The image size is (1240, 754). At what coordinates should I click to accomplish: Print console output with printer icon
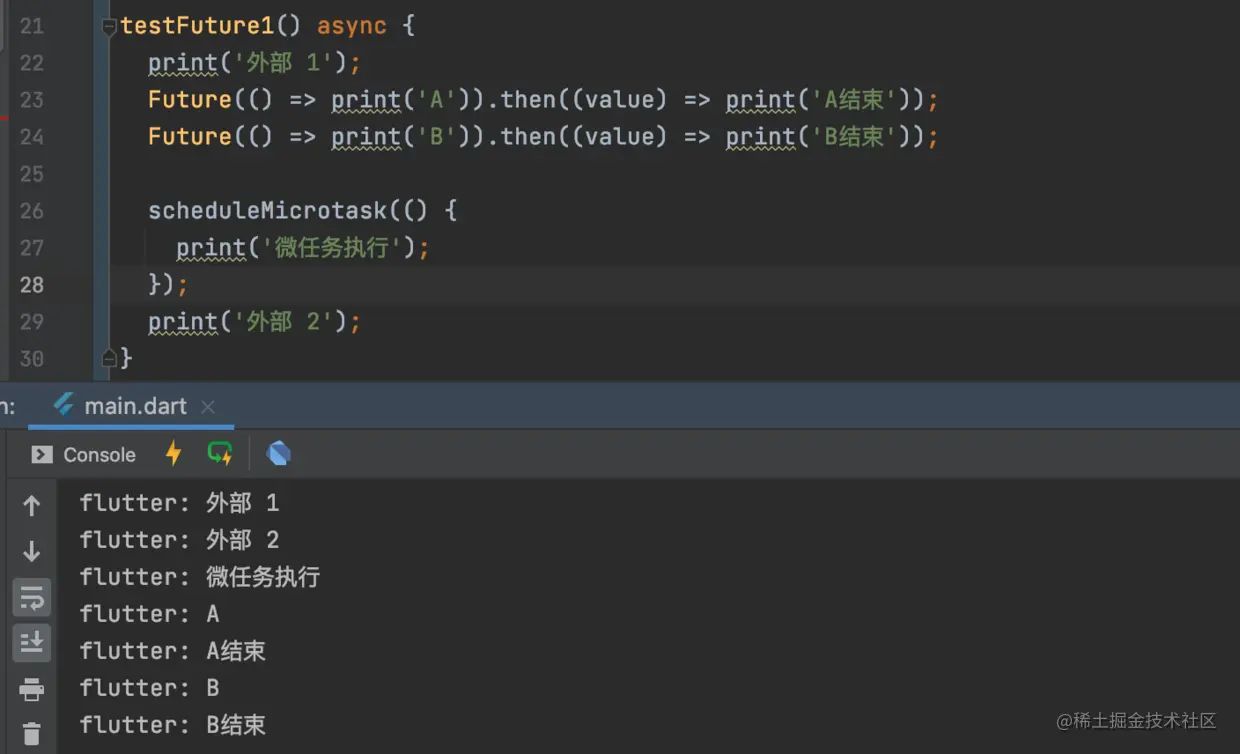coord(32,689)
